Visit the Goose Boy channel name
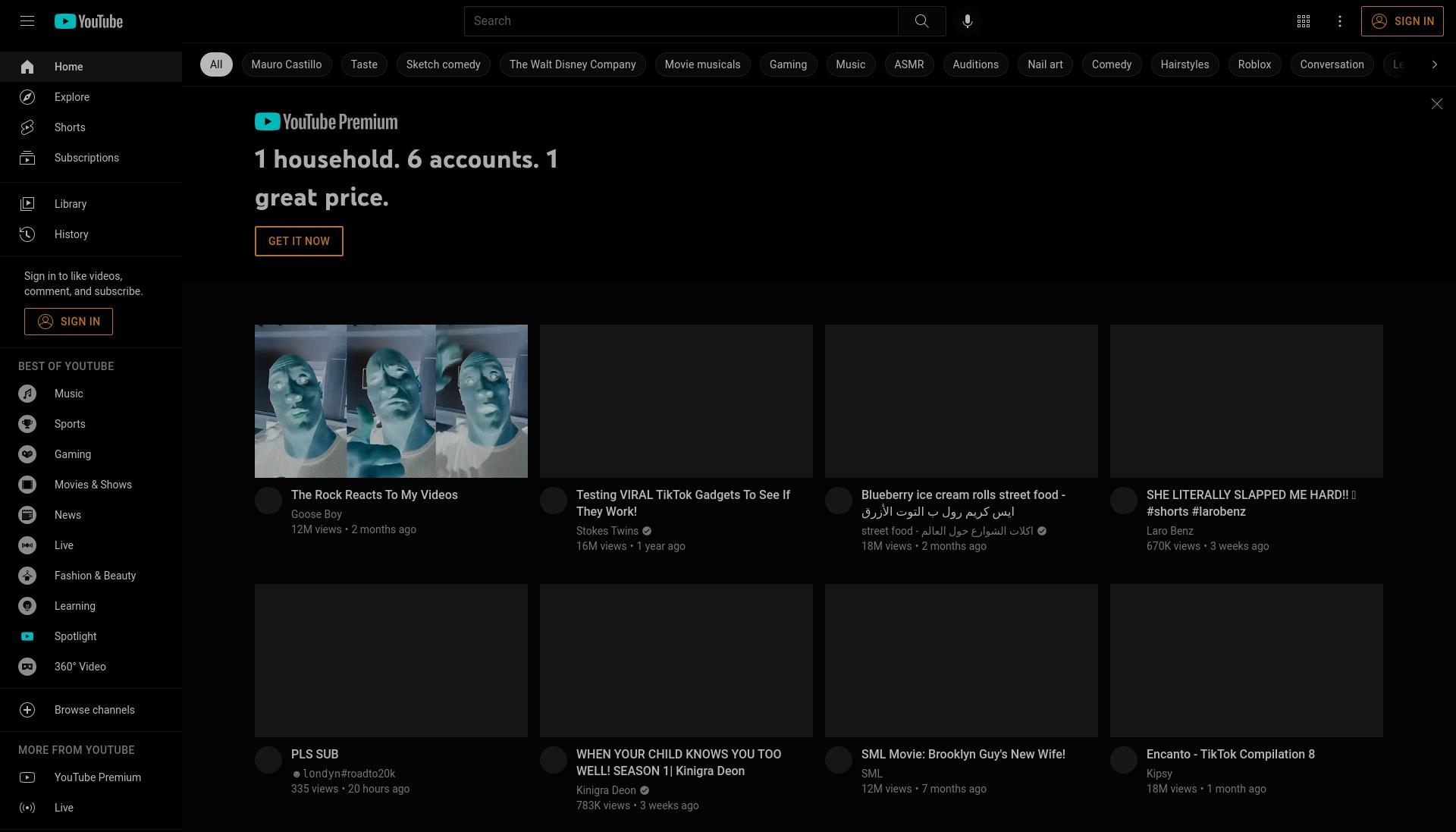 tap(316, 514)
